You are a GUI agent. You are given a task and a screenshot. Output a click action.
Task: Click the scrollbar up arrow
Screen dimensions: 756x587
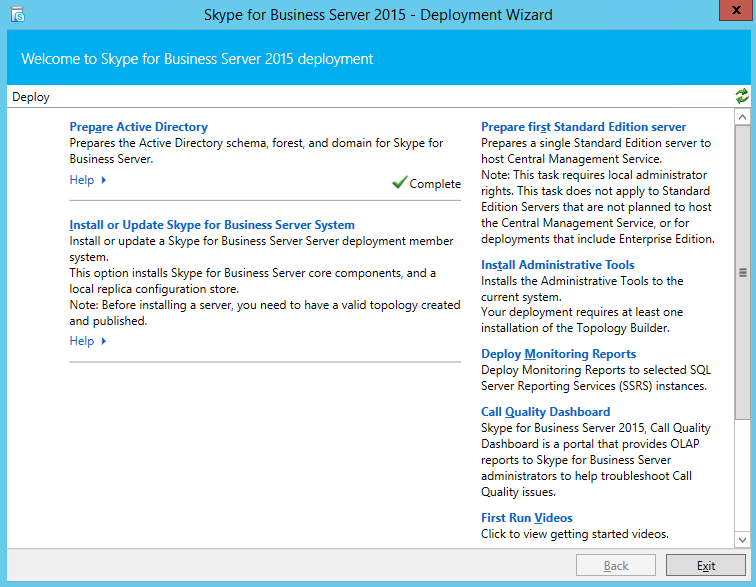[742, 117]
